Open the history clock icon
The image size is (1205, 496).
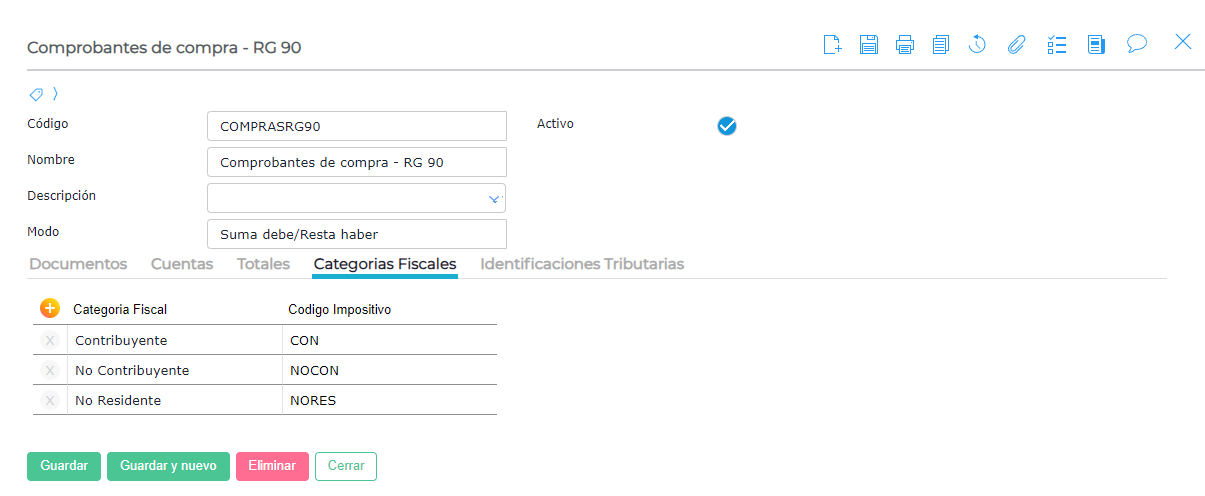(977, 44)
